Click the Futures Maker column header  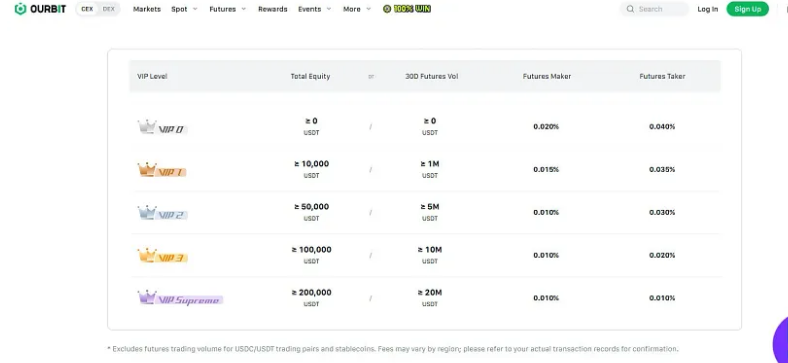(x=547, y=76)
